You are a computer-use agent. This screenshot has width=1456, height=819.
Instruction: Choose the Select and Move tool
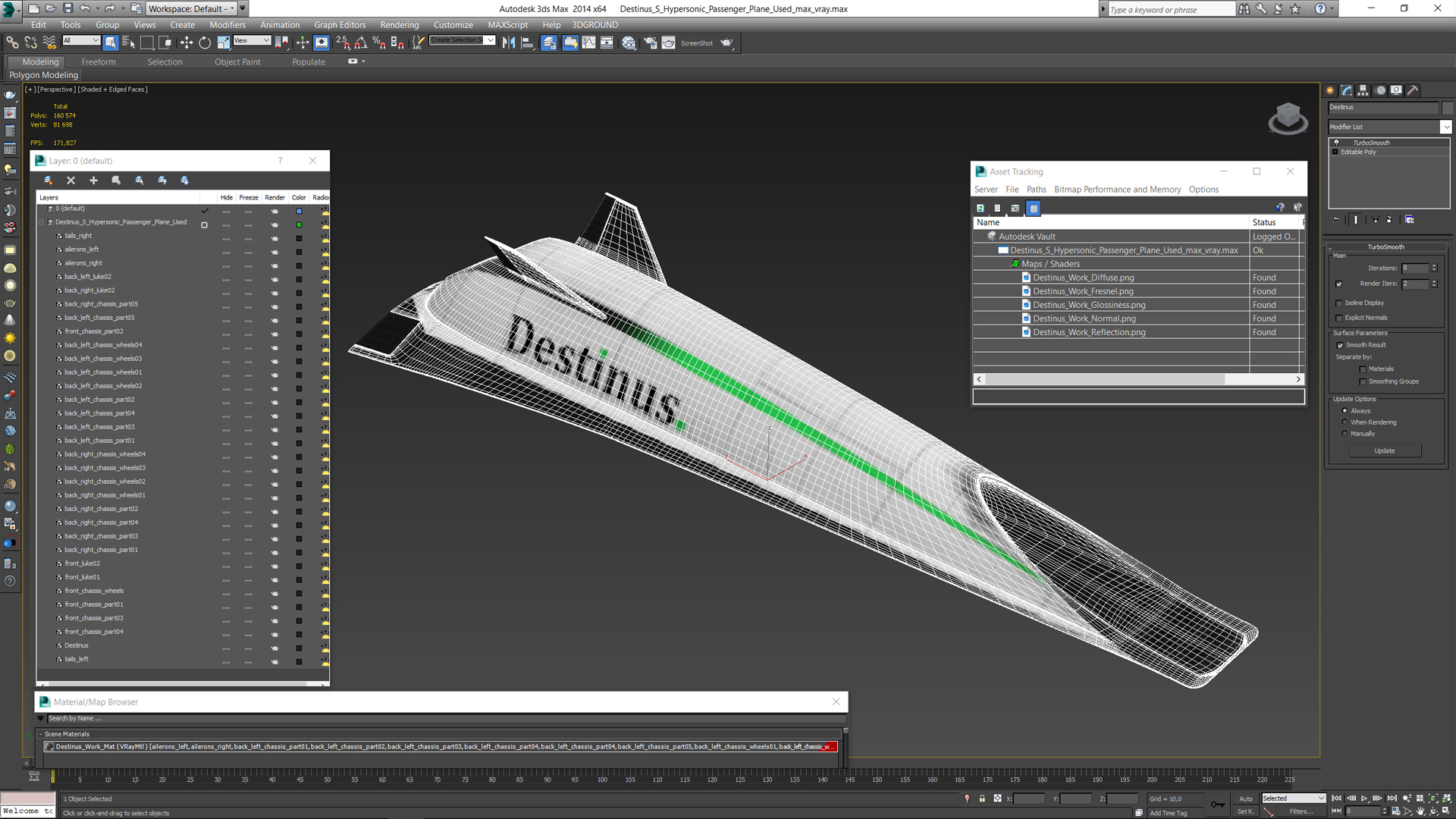(187, 42)
